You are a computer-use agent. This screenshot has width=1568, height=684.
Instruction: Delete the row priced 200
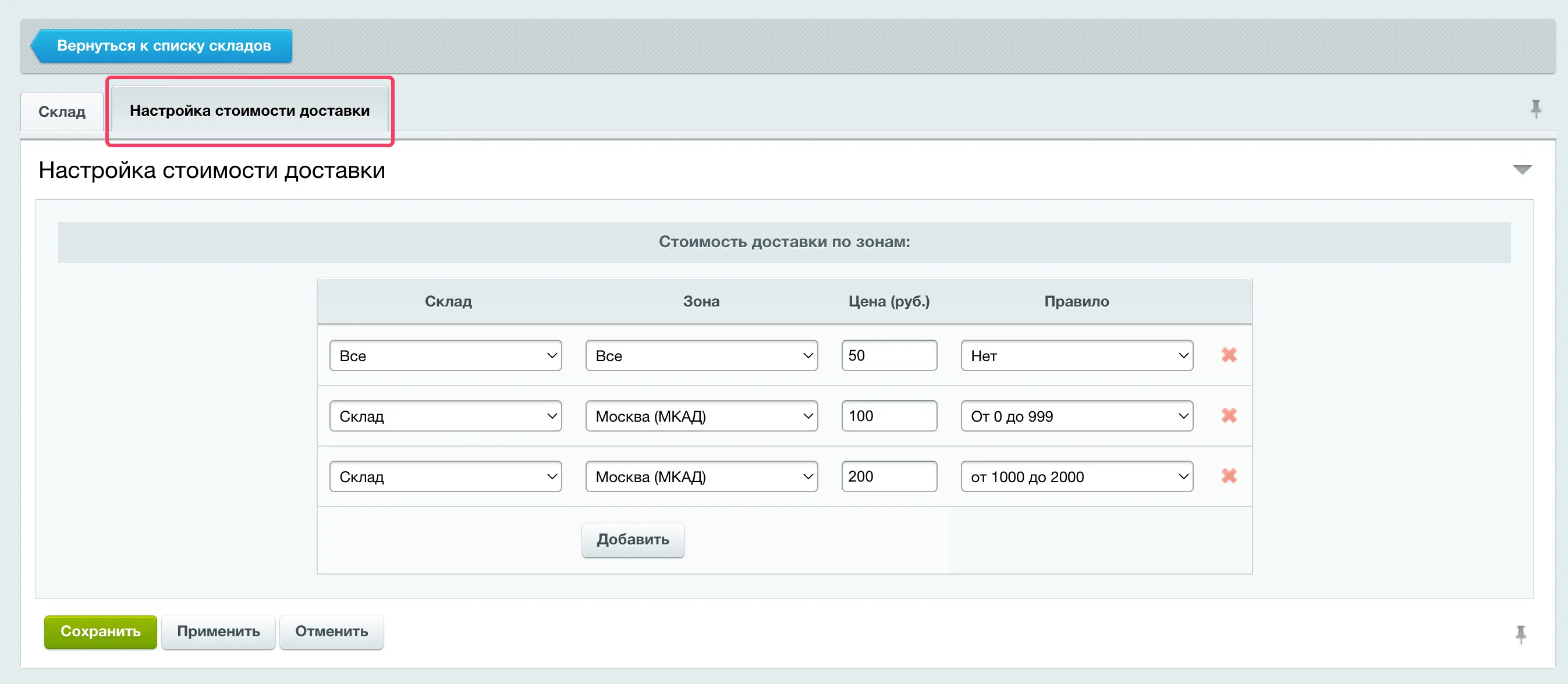pyautogui.click(x=1229, y=476)
